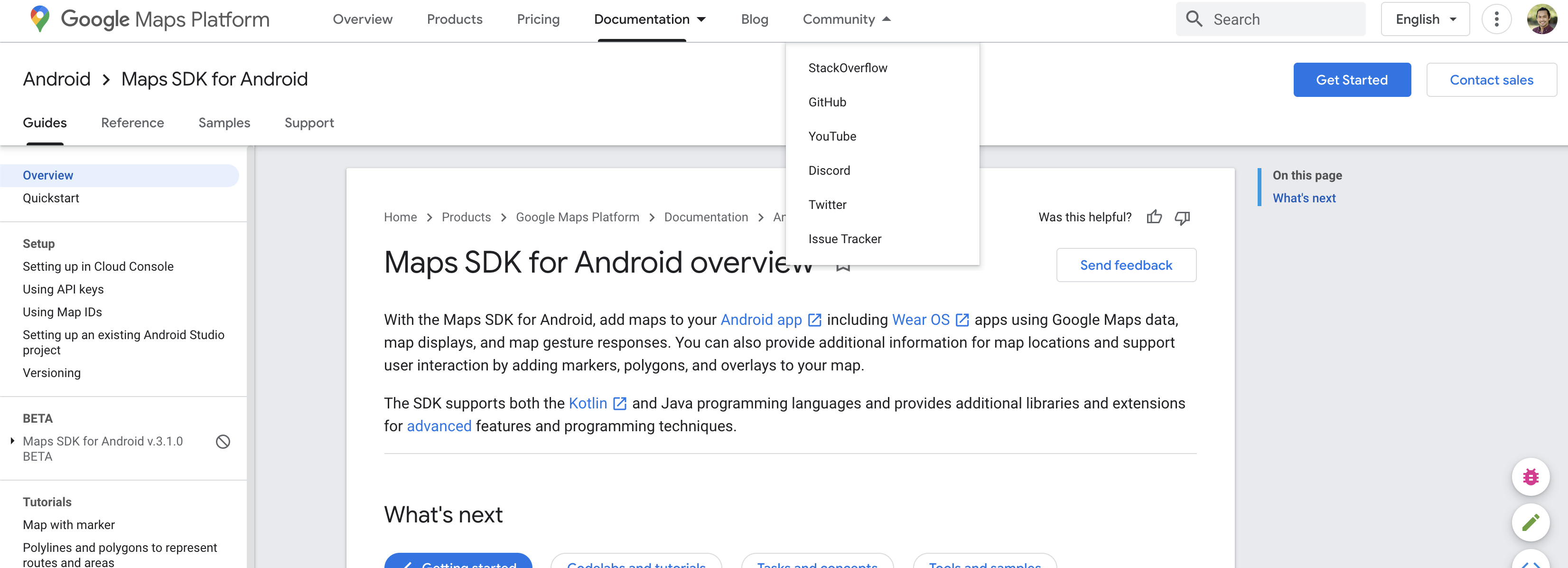Report a bug using the pink bug icon
Screen dimensions: 1568x568
[1531, 477]
